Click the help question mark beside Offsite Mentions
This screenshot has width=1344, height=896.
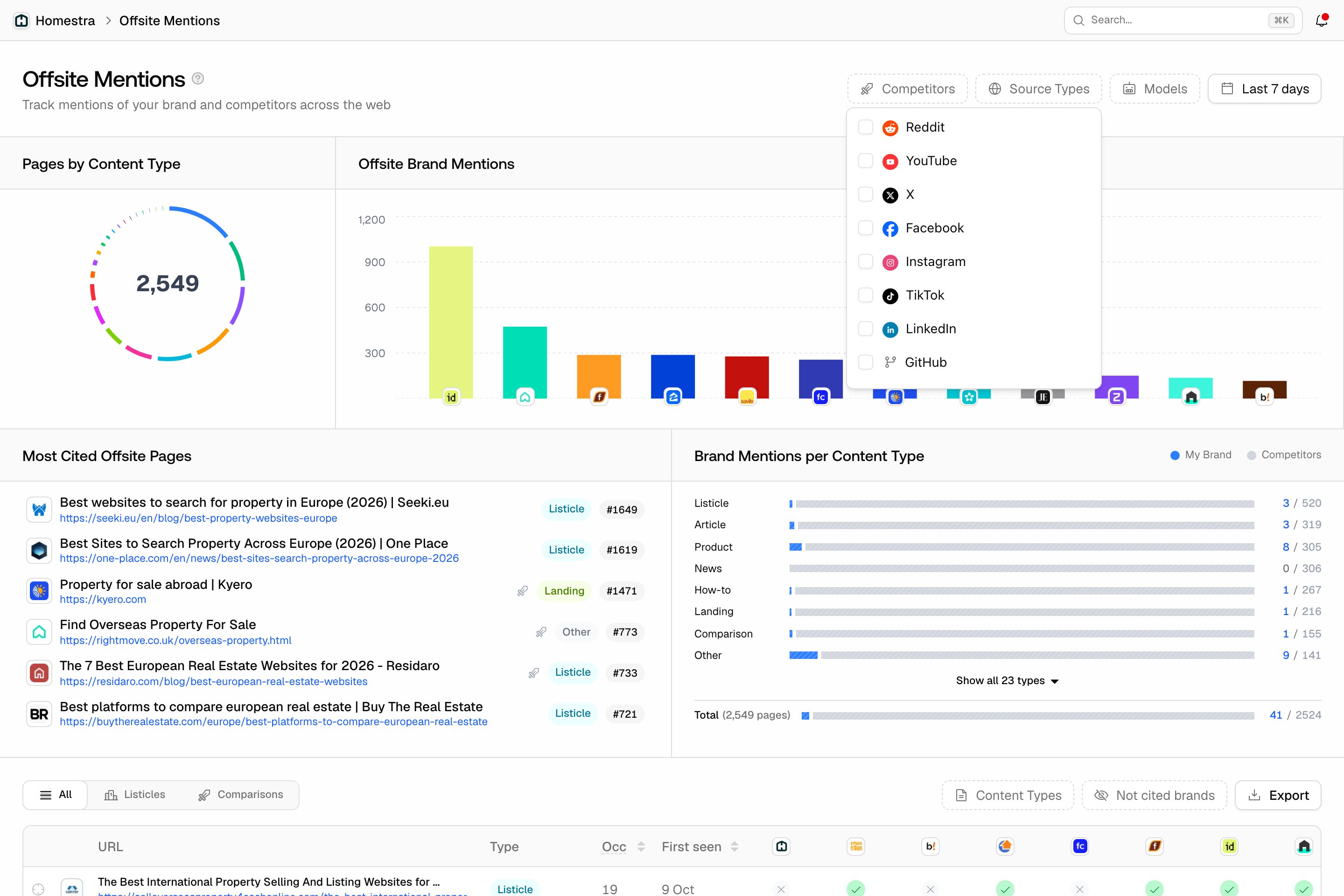click(198, 78)
